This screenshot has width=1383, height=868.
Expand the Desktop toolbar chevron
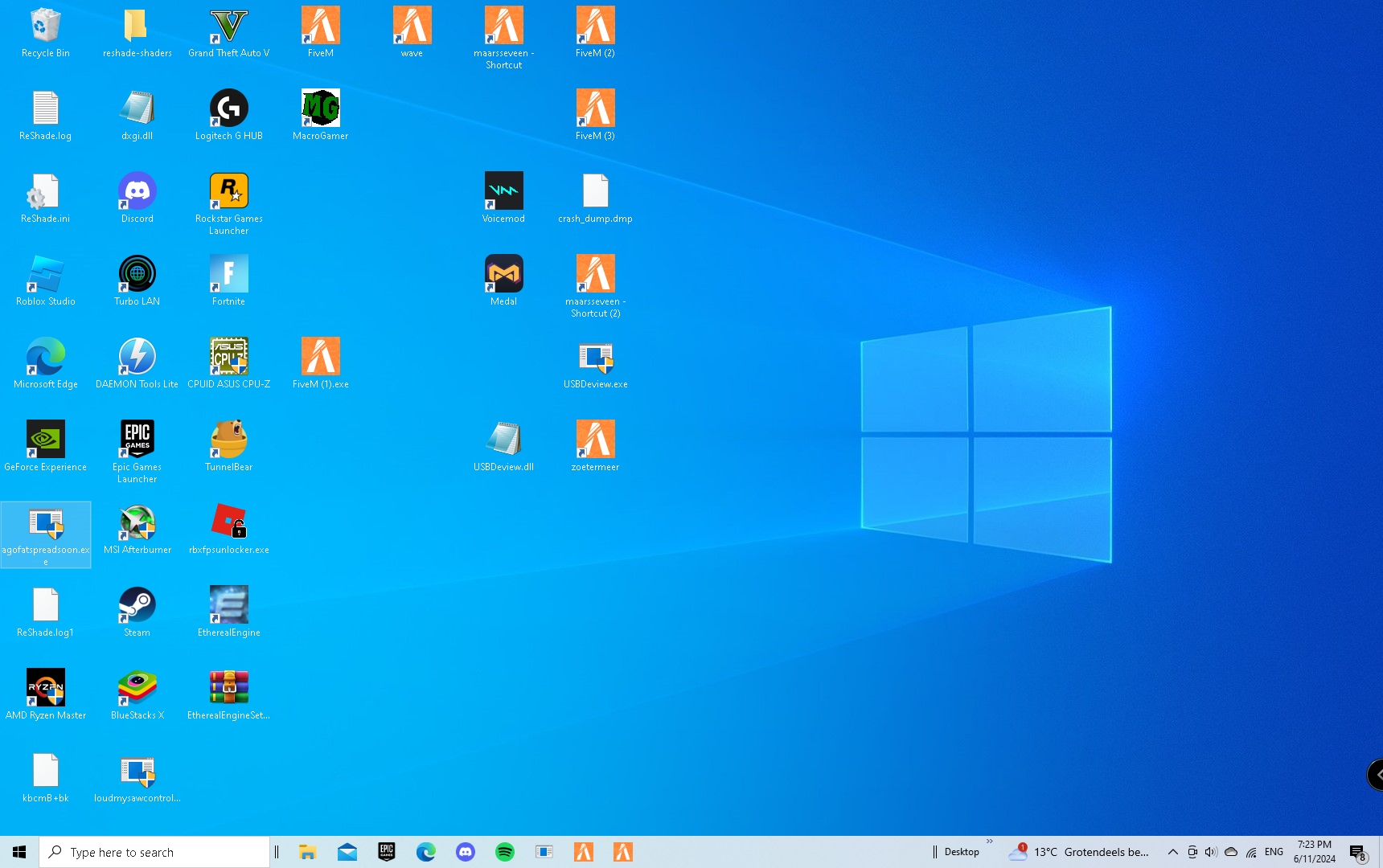pyautogui.click(x=990, y=842)
